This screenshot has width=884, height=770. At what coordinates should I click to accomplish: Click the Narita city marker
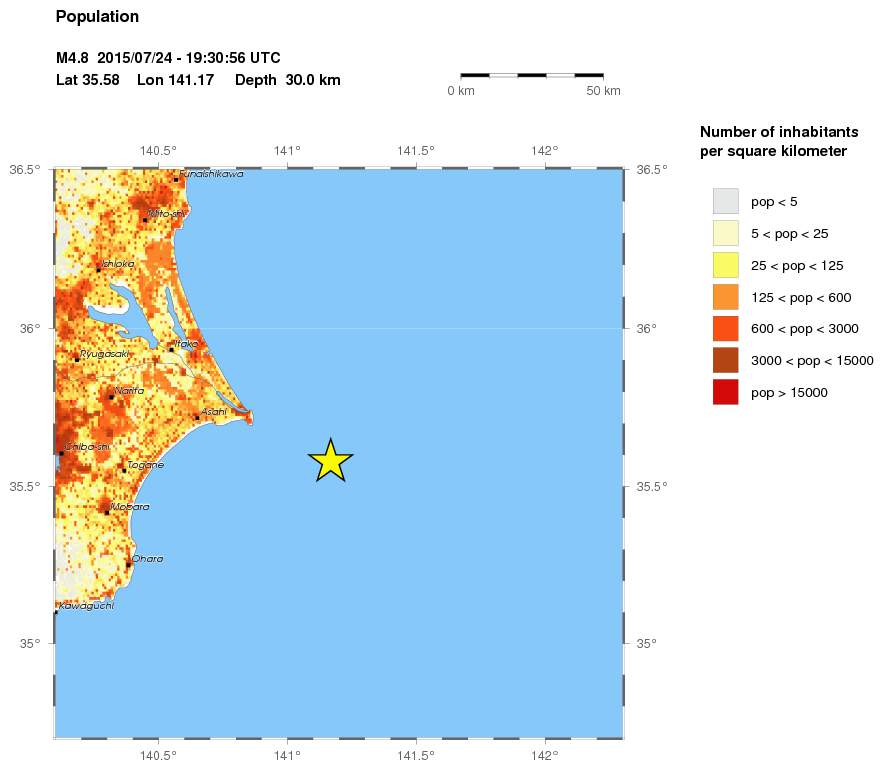111,397
